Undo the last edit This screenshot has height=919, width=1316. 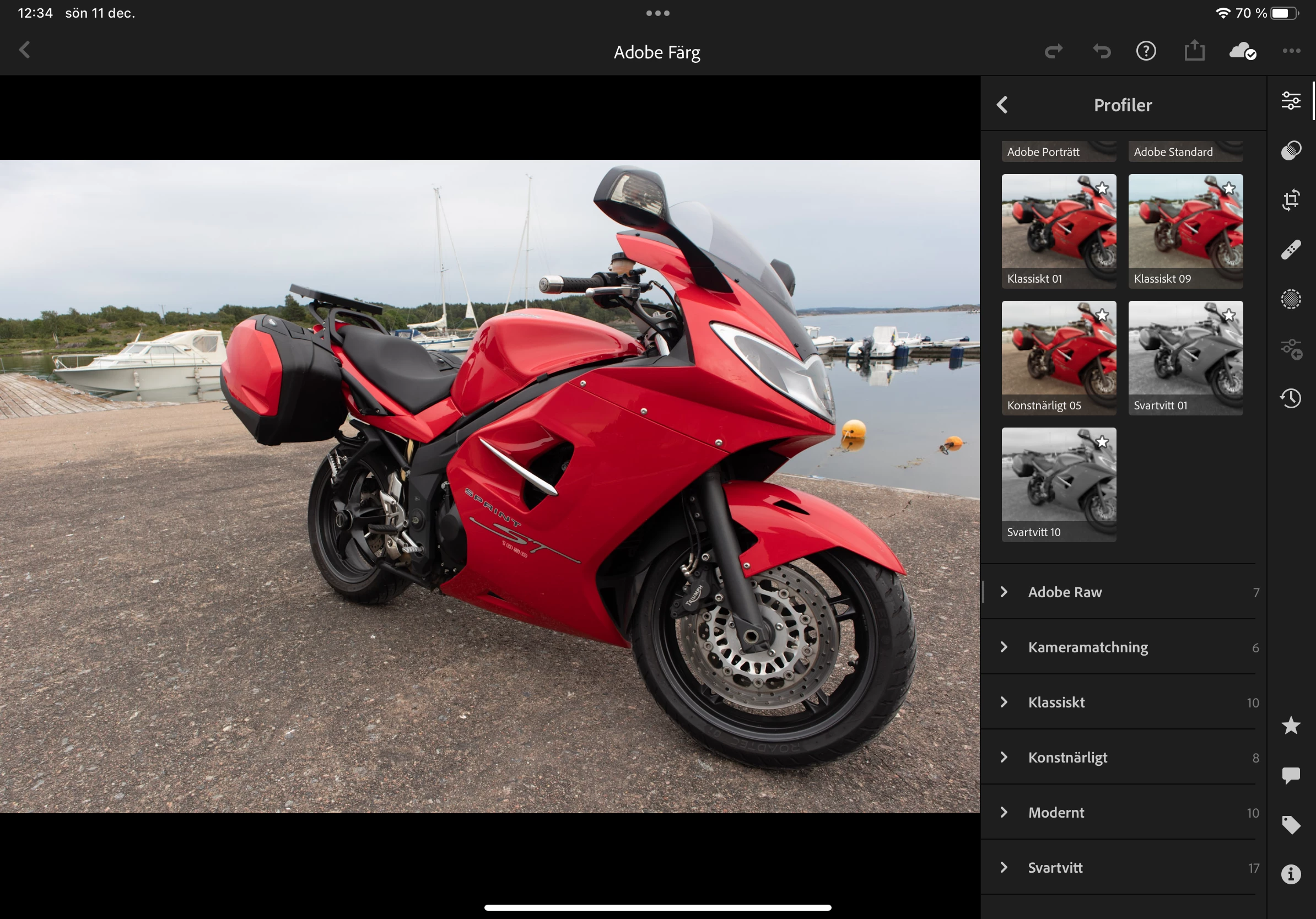tap(1101, 52)
